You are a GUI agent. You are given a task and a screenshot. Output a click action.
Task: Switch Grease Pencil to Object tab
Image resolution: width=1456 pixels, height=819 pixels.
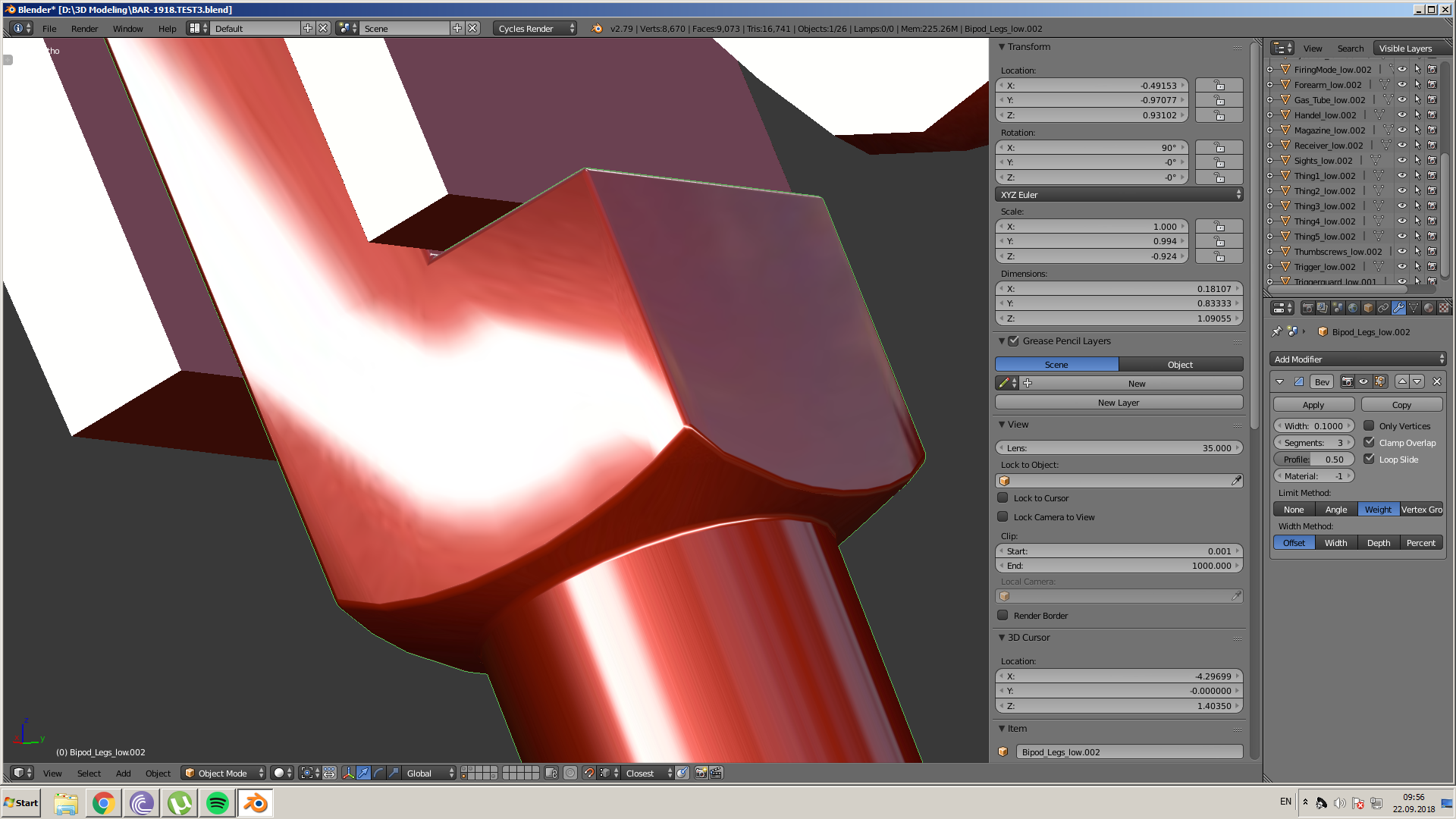tap(1180, 365)
